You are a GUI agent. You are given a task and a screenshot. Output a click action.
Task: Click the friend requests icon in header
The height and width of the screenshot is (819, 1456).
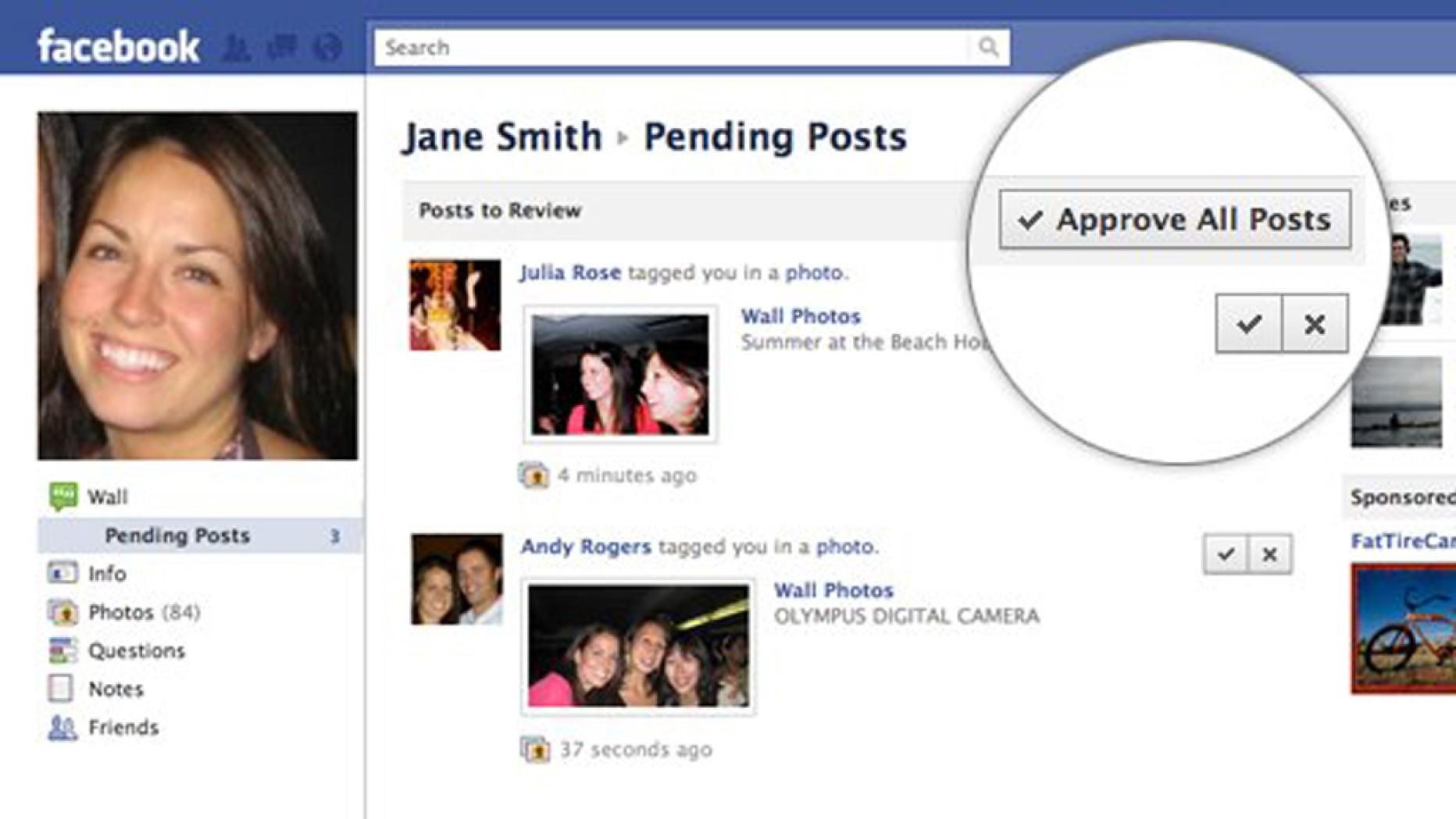(236, 48)
